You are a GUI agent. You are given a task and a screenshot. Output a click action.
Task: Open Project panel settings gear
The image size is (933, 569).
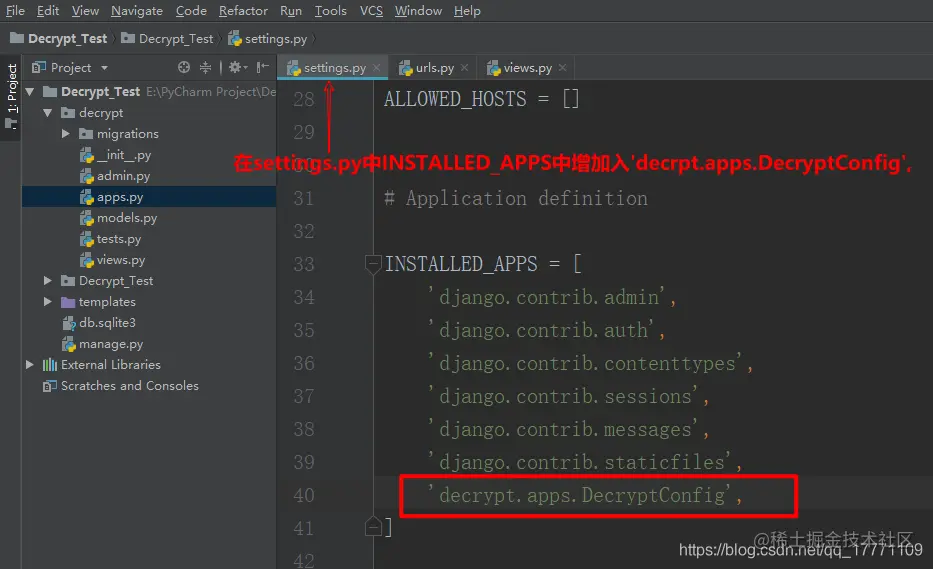[x=237, y=67]
